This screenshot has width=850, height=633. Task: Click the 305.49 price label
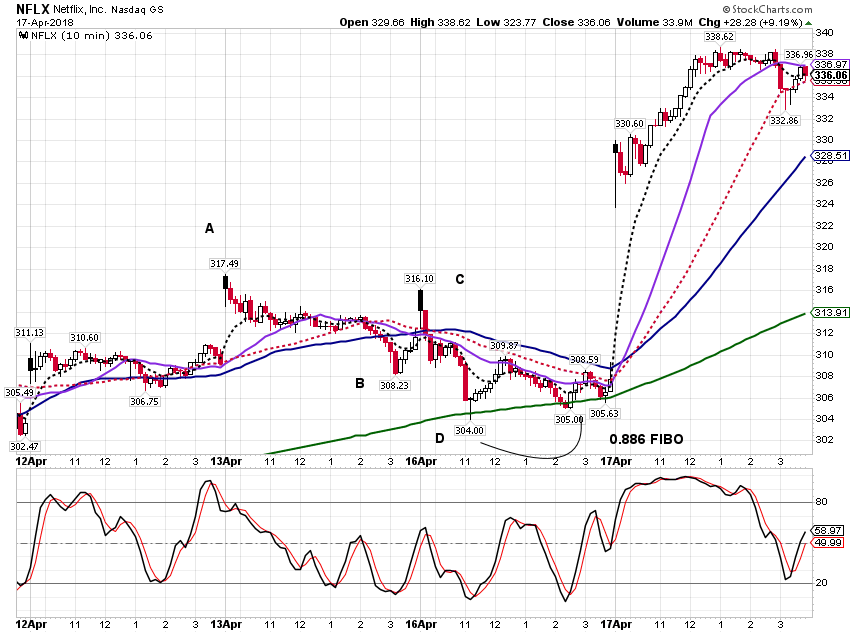point(19,392)
